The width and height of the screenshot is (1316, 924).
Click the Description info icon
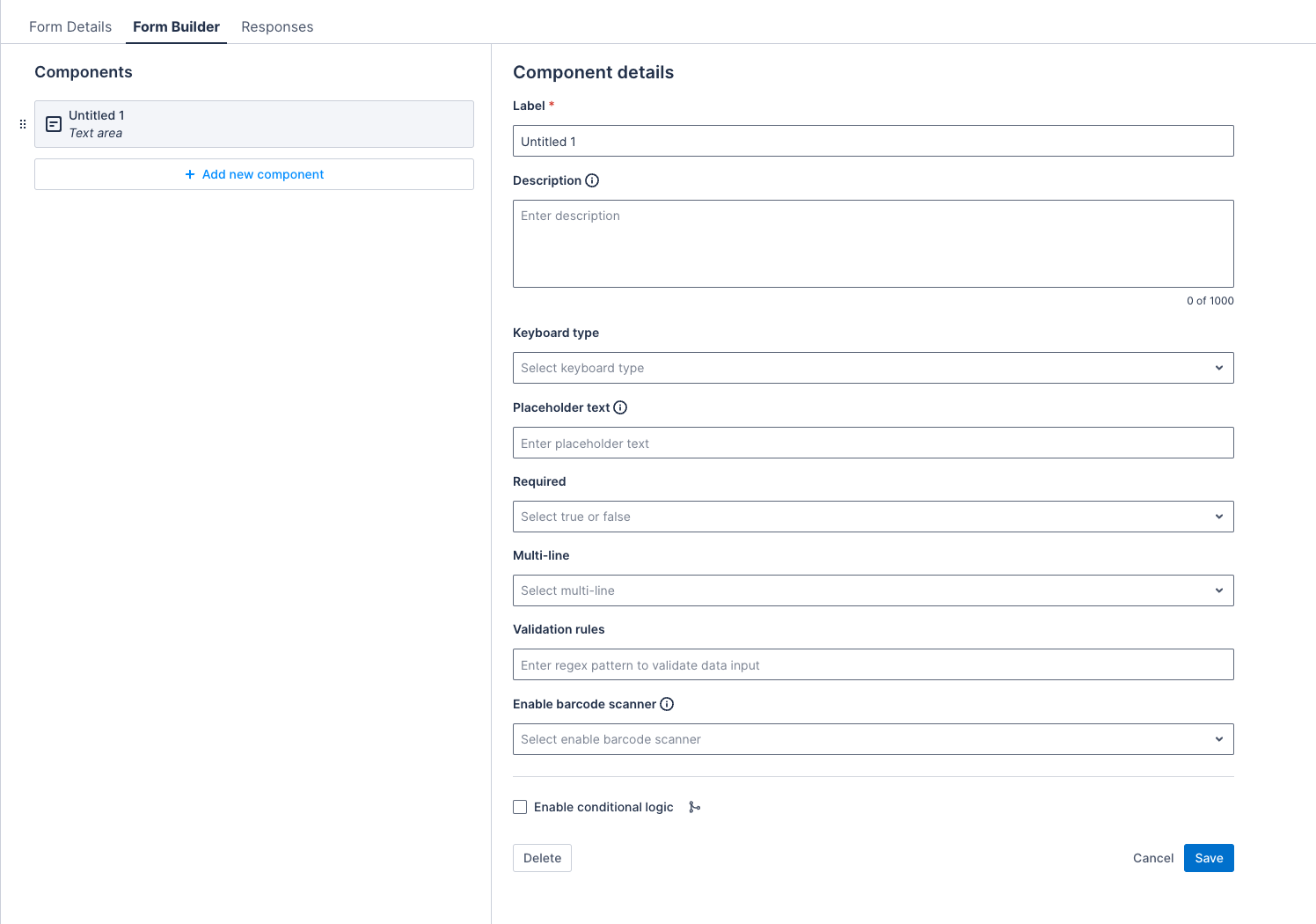click(592, 180)
